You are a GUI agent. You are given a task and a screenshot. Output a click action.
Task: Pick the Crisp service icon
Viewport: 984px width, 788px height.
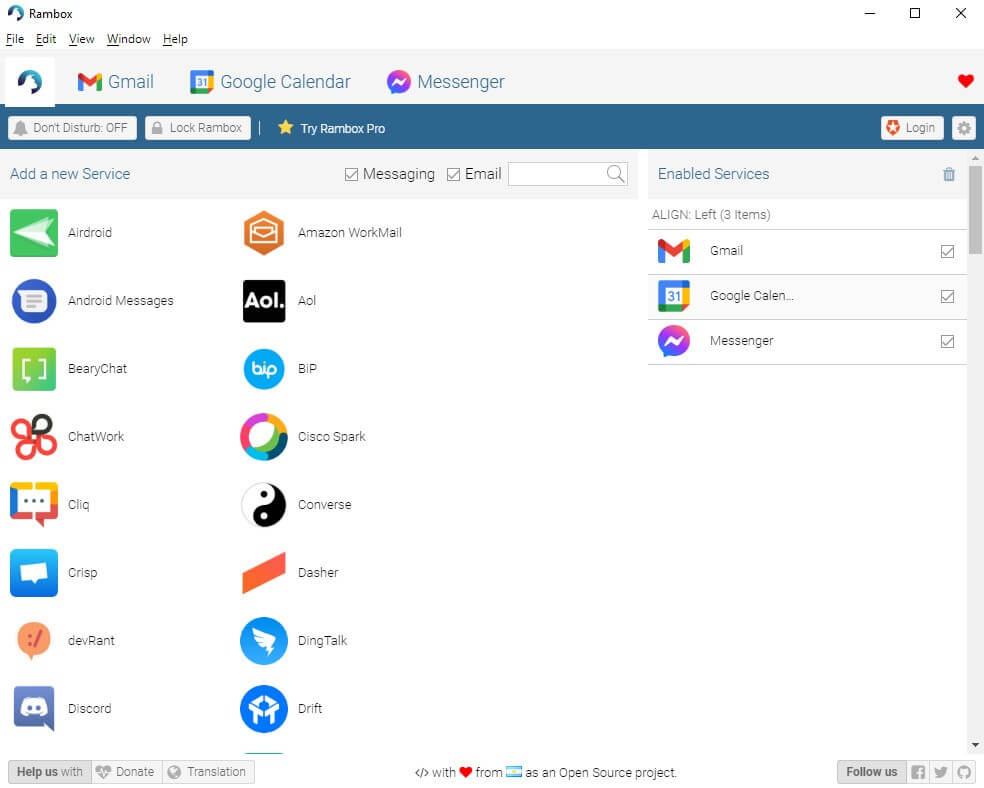tap(34, 573)
